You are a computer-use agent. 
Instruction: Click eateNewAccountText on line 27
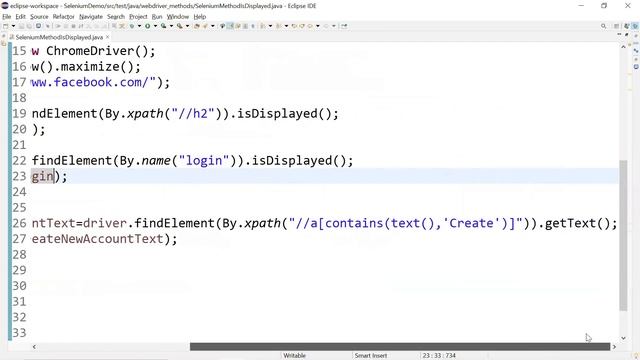[x=97, y=239]
